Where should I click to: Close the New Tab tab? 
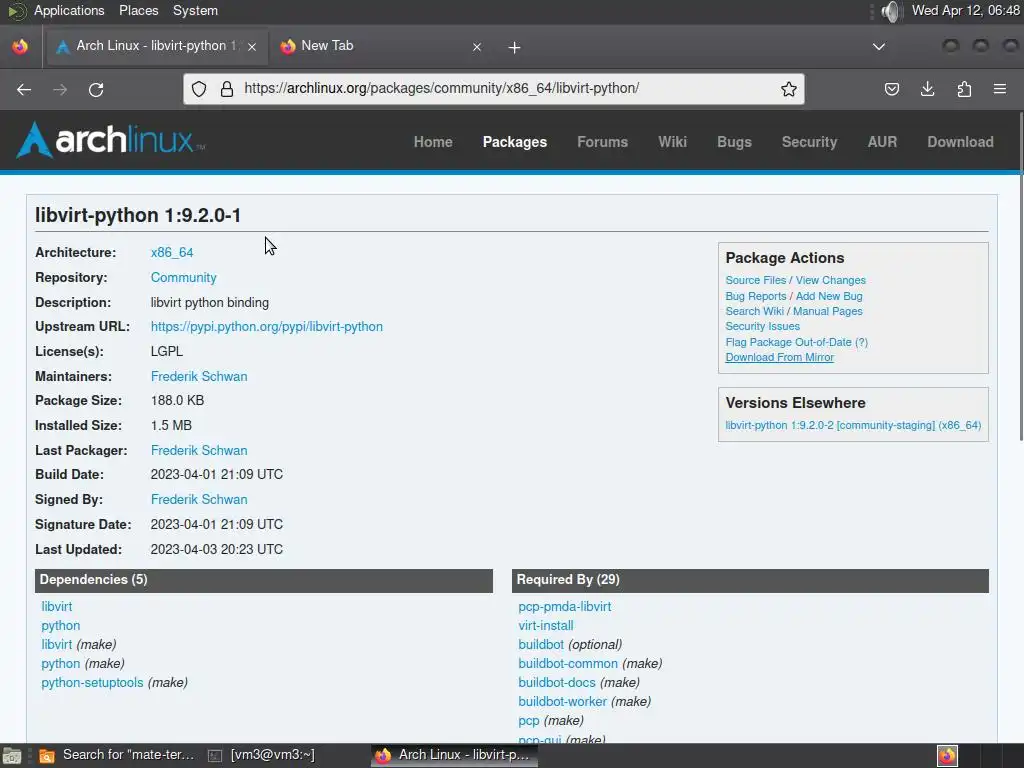477,46
